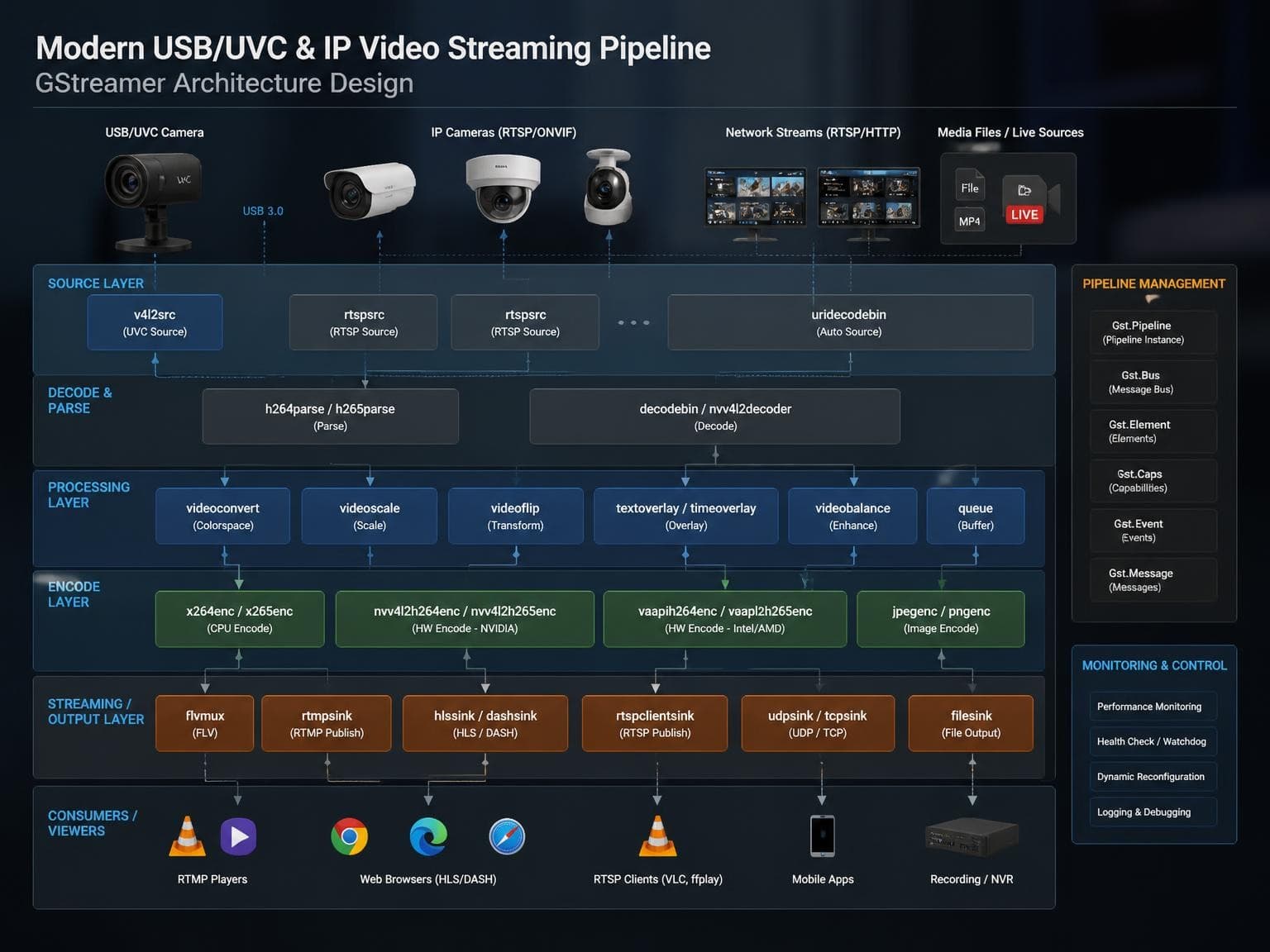Screen dimensions: 1270x952
Task: Click the Edge browser icon
Action: 428,837
